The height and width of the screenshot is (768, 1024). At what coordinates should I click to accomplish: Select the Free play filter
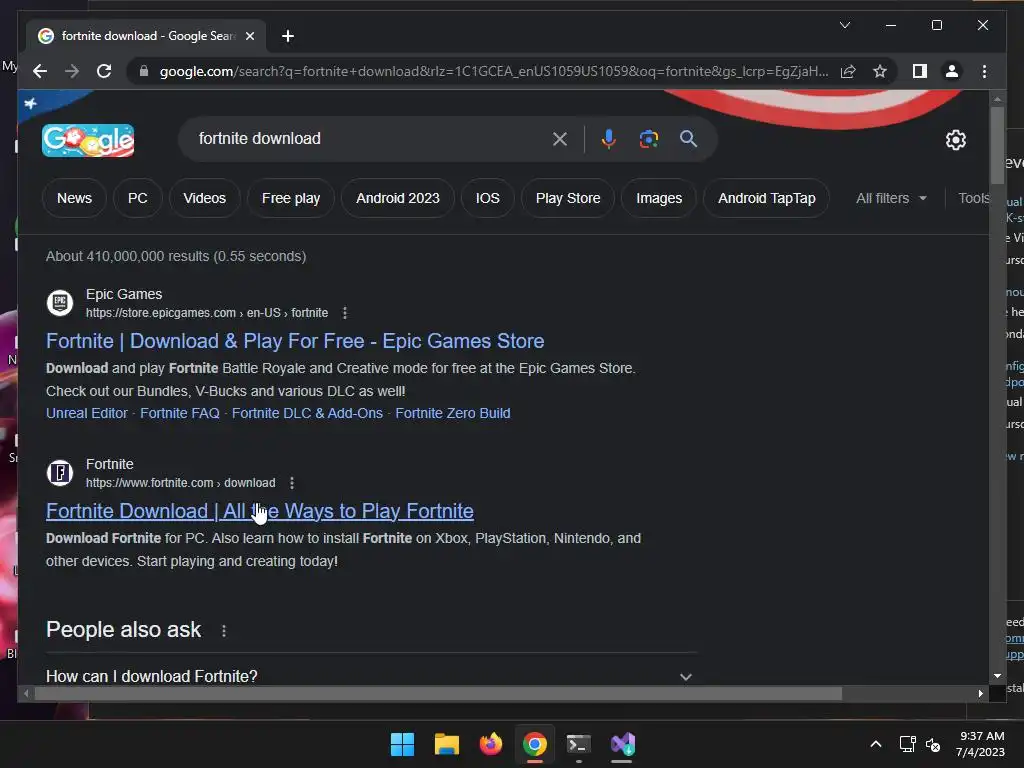tap(291, 198)
